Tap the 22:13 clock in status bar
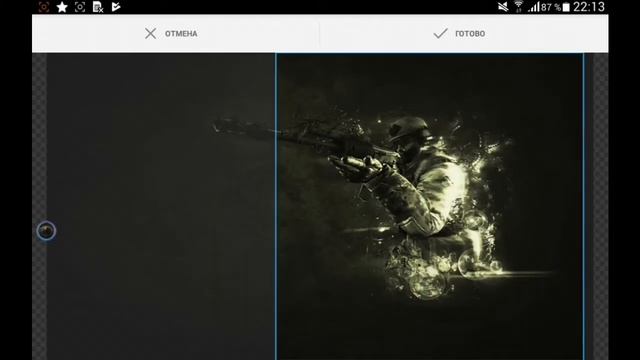The height and width of the screenshot is (360, 640). tap(589, 7)
